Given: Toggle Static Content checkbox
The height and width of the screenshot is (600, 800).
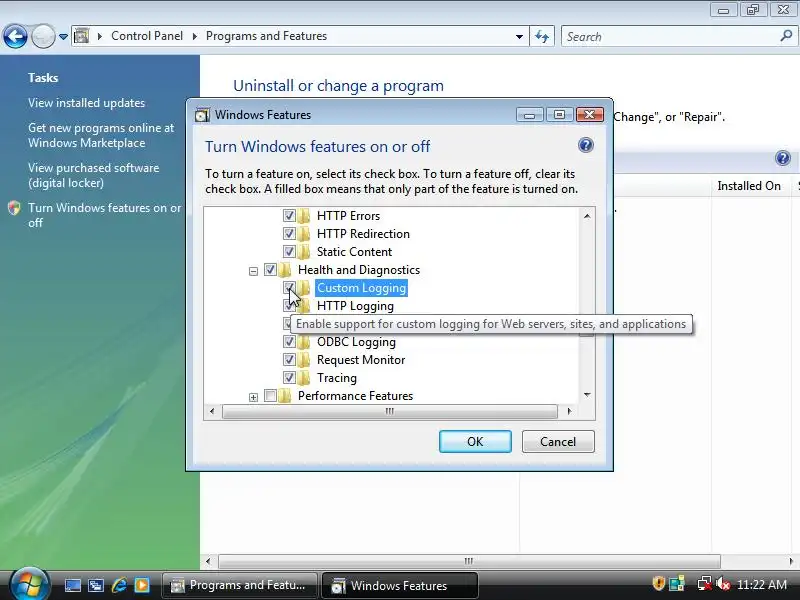Looking at the screenshot, I should click(289, 252).
